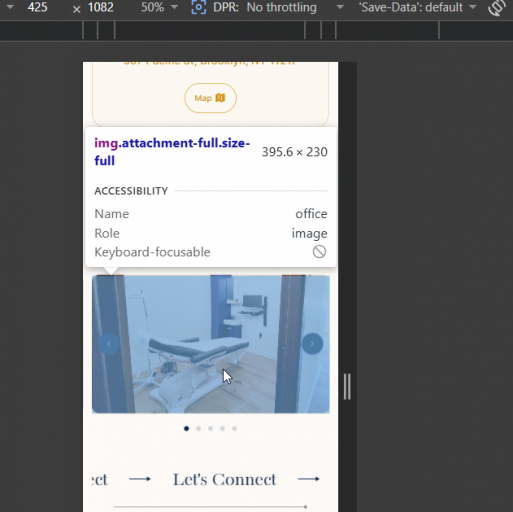Click the 395.6 × 230 size text

tap(294, 152)
